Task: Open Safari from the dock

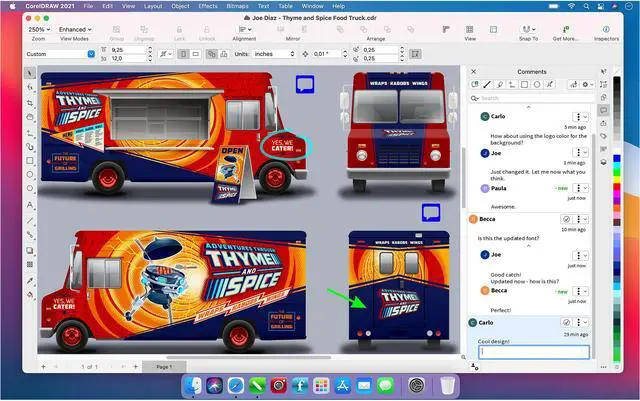Action: [x=236, y=385]
